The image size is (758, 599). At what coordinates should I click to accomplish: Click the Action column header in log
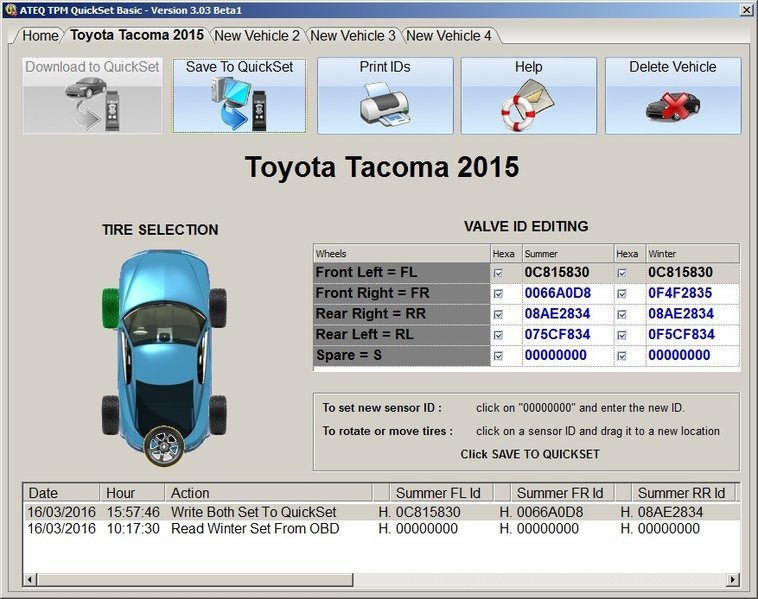tap(268, 493)
